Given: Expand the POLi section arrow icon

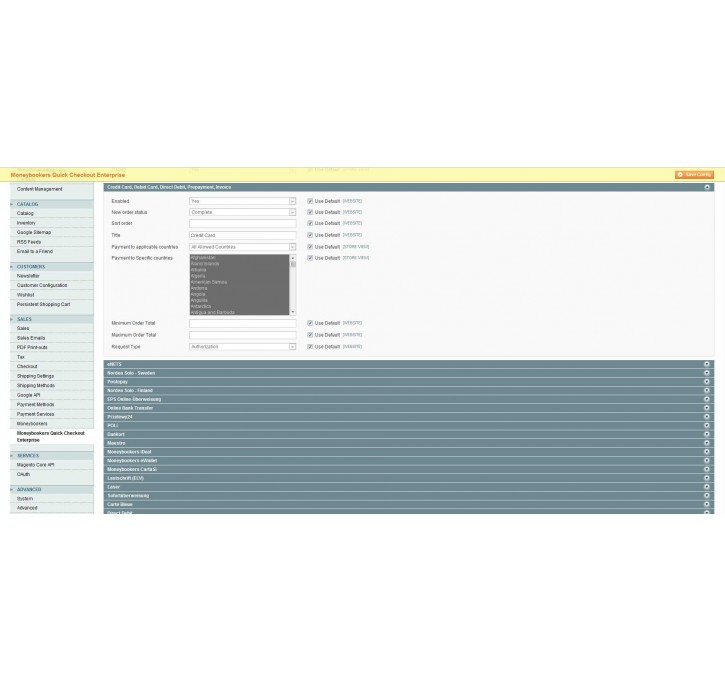Looking at the screenshot, I should (707, 426).
